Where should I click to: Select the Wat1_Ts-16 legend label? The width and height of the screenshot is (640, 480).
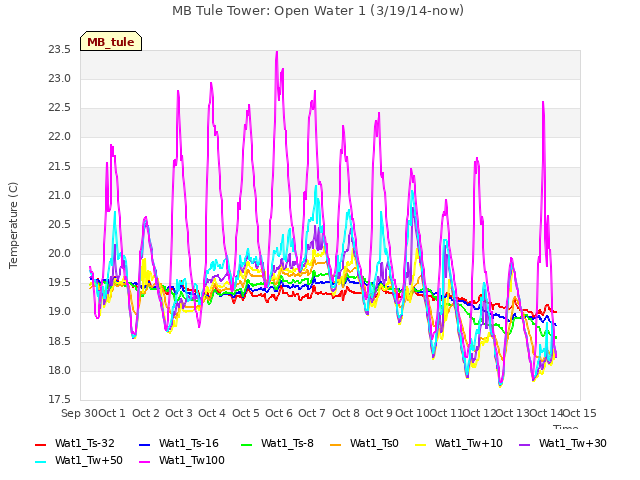[x=189, y=443]
